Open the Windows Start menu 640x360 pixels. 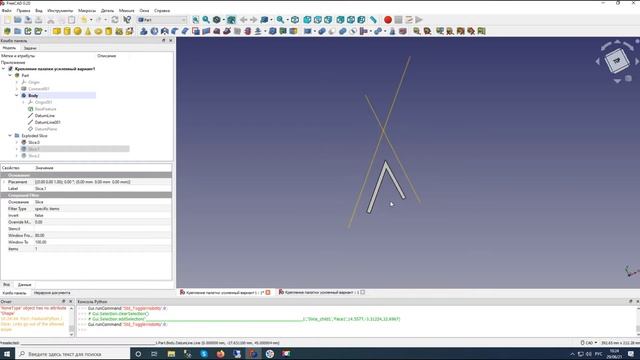(7, 354)
